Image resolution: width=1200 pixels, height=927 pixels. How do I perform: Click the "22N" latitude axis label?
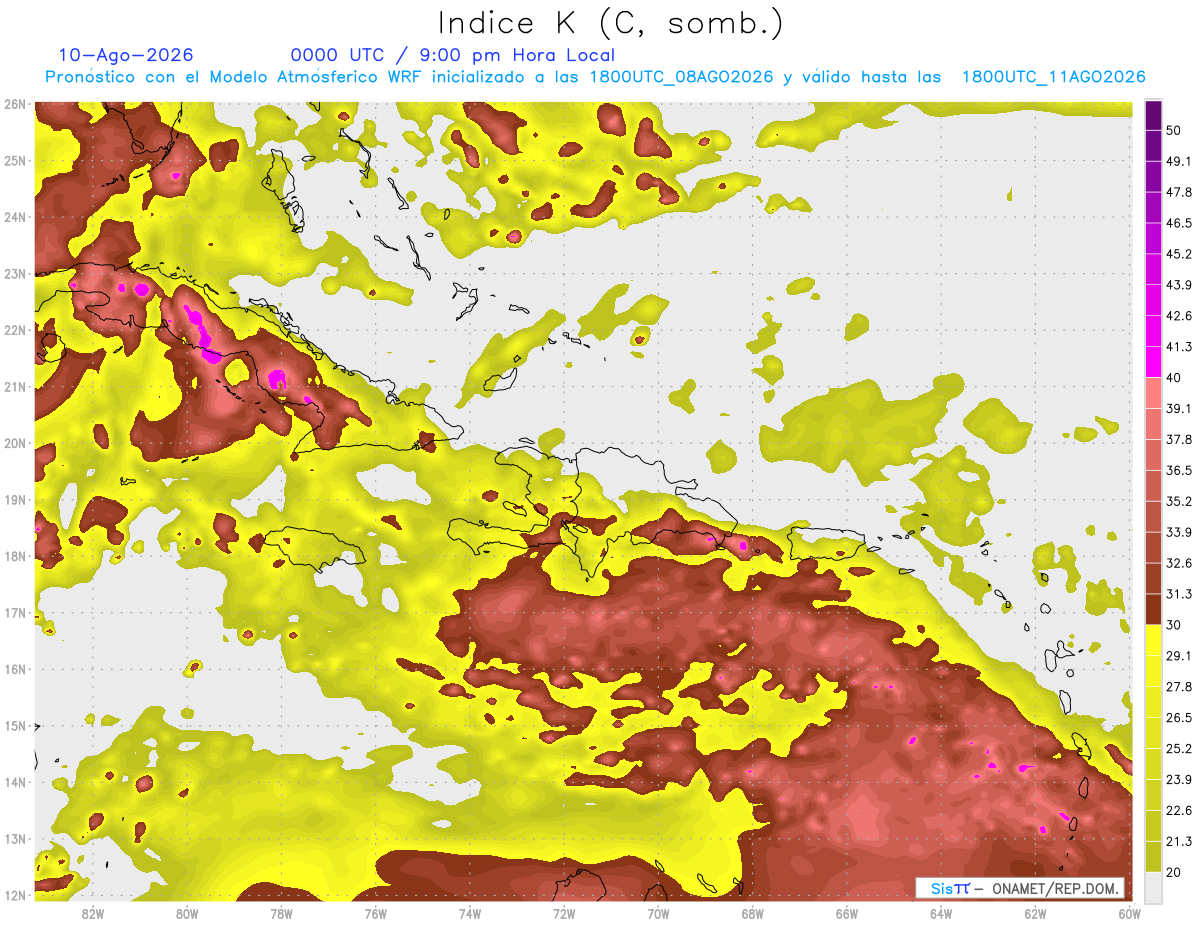[15, 330]
